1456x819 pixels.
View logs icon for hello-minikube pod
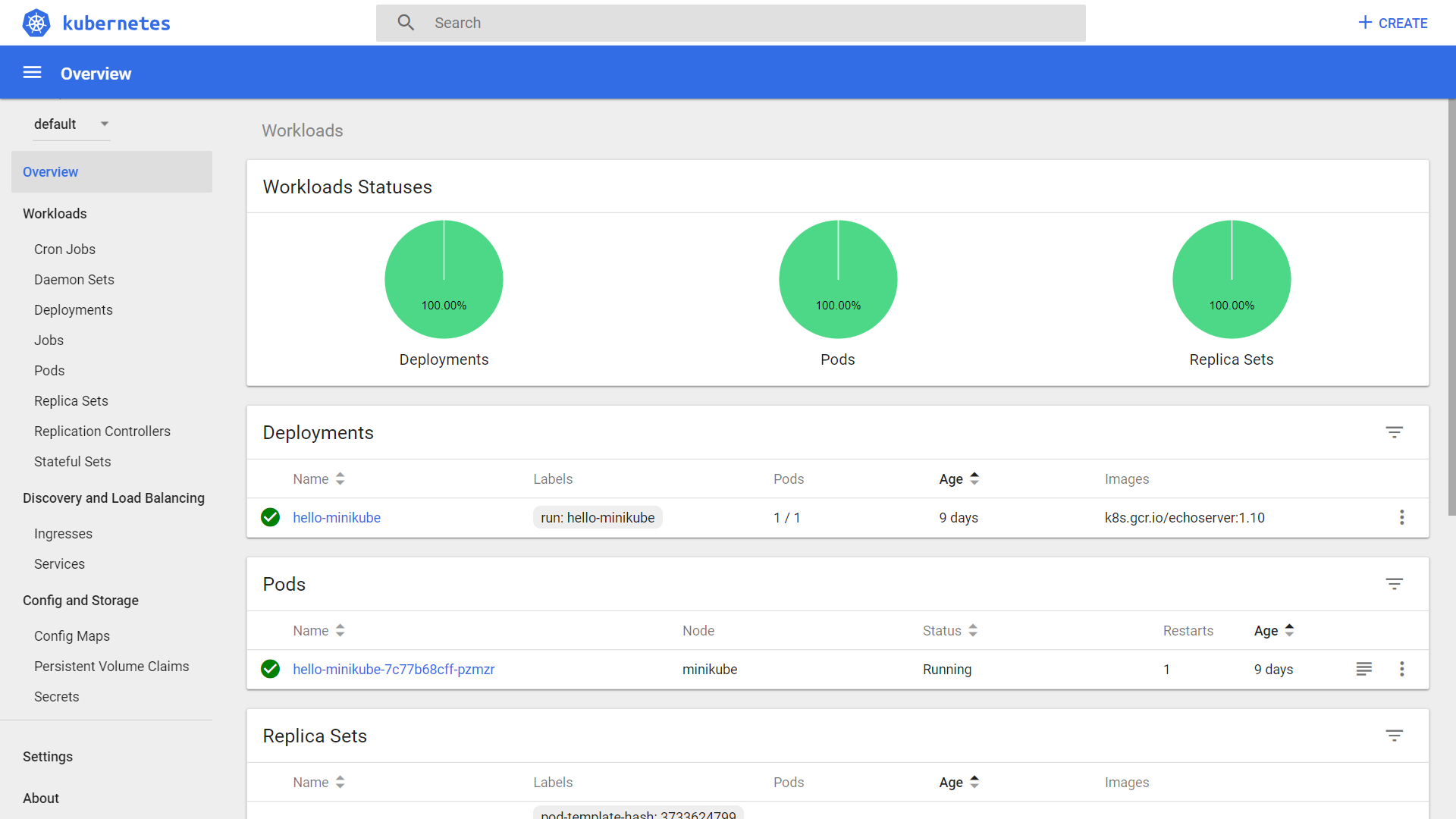[x=1363, y=669]
